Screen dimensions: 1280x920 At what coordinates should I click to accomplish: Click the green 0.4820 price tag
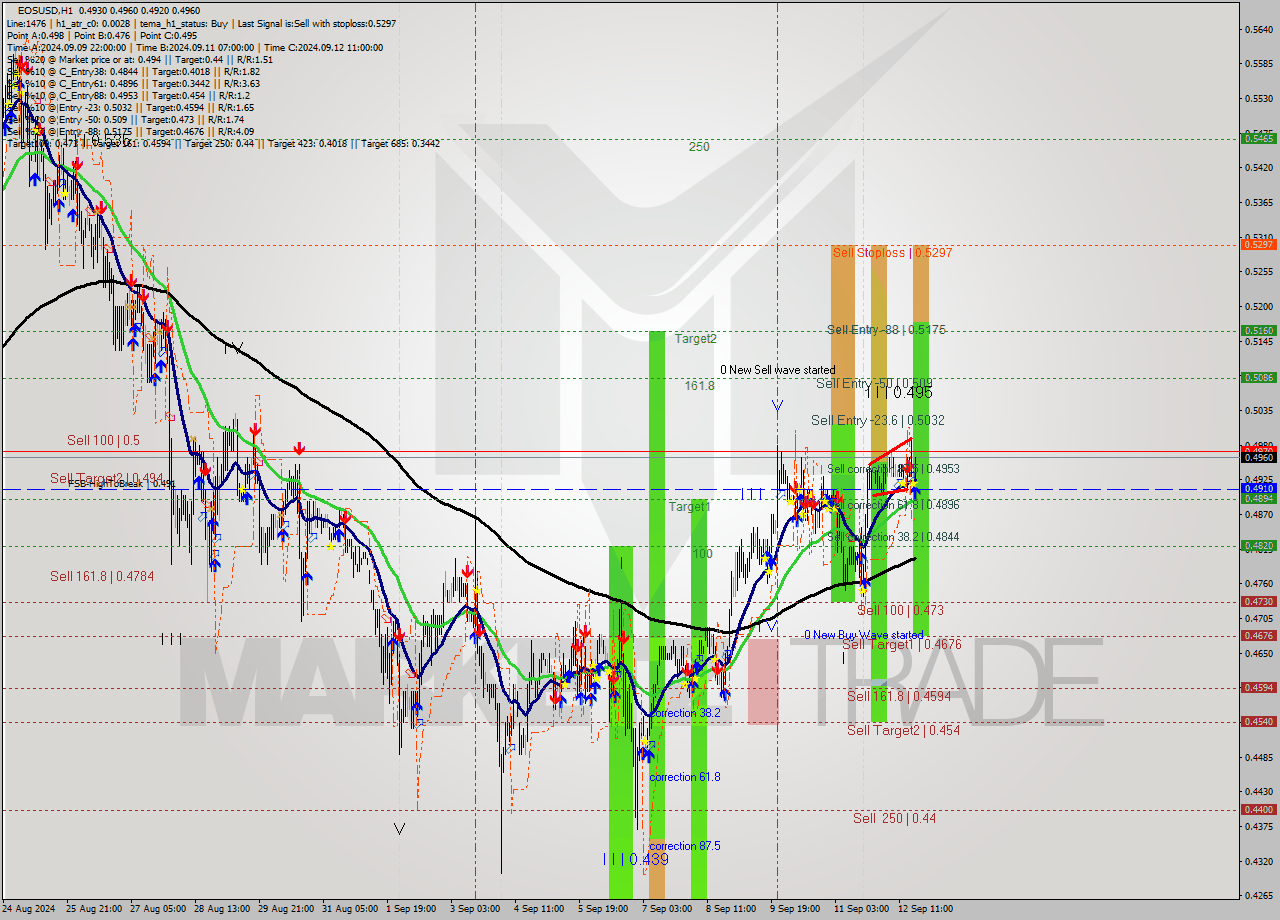[x=1258, y=545]
